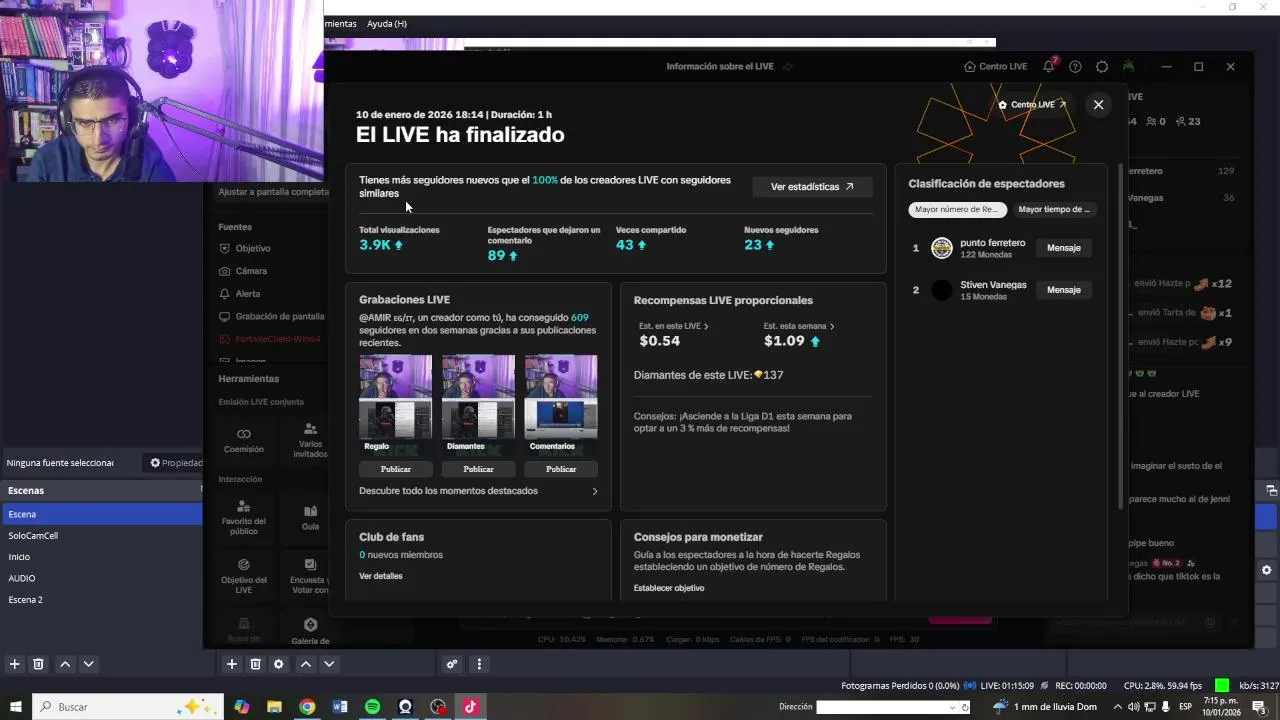
Task: Open Objetivo del LIVE tool
Action: pyautogui.click(x=244, y=575)
